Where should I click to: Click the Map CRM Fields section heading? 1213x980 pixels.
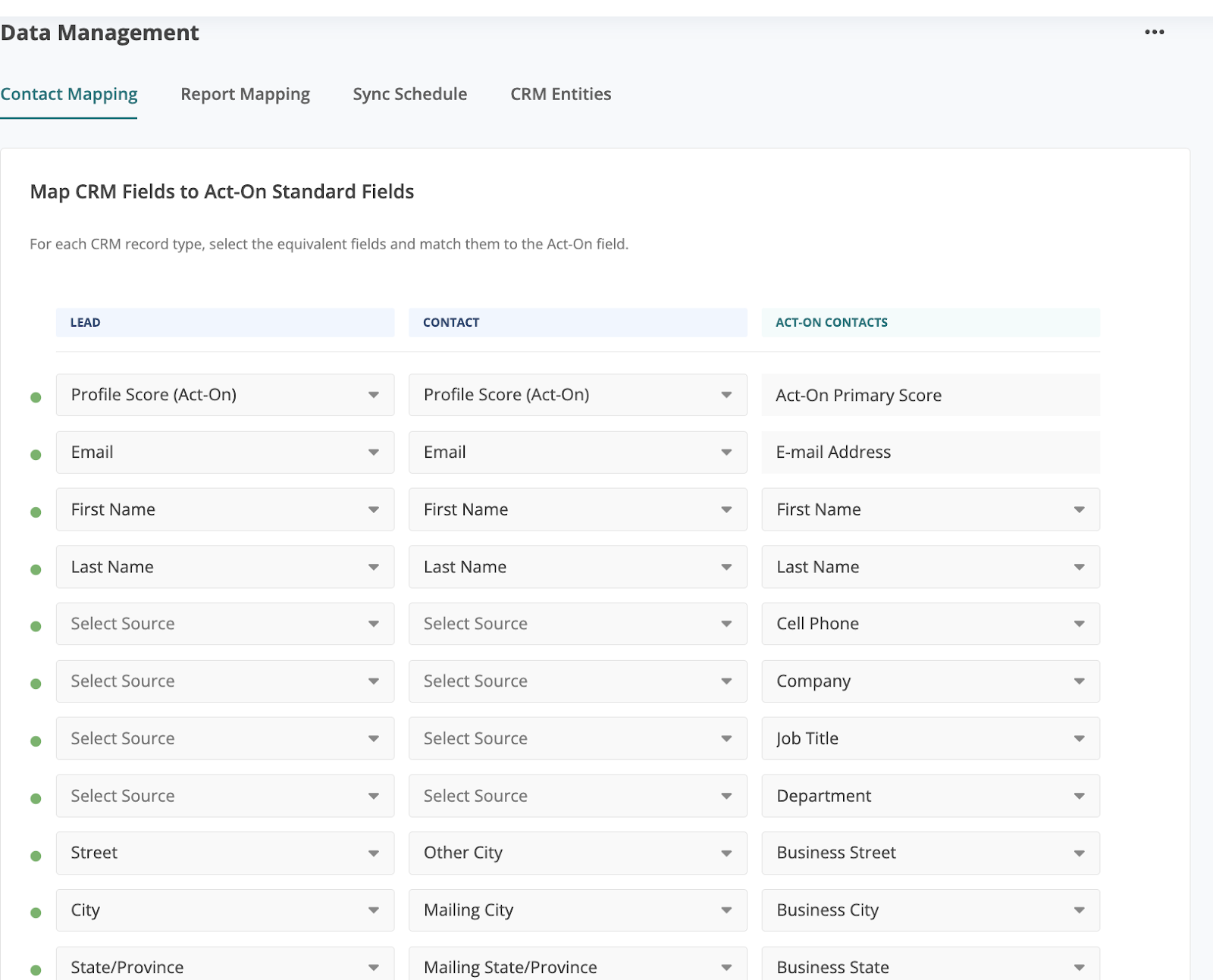coord(222,192)
